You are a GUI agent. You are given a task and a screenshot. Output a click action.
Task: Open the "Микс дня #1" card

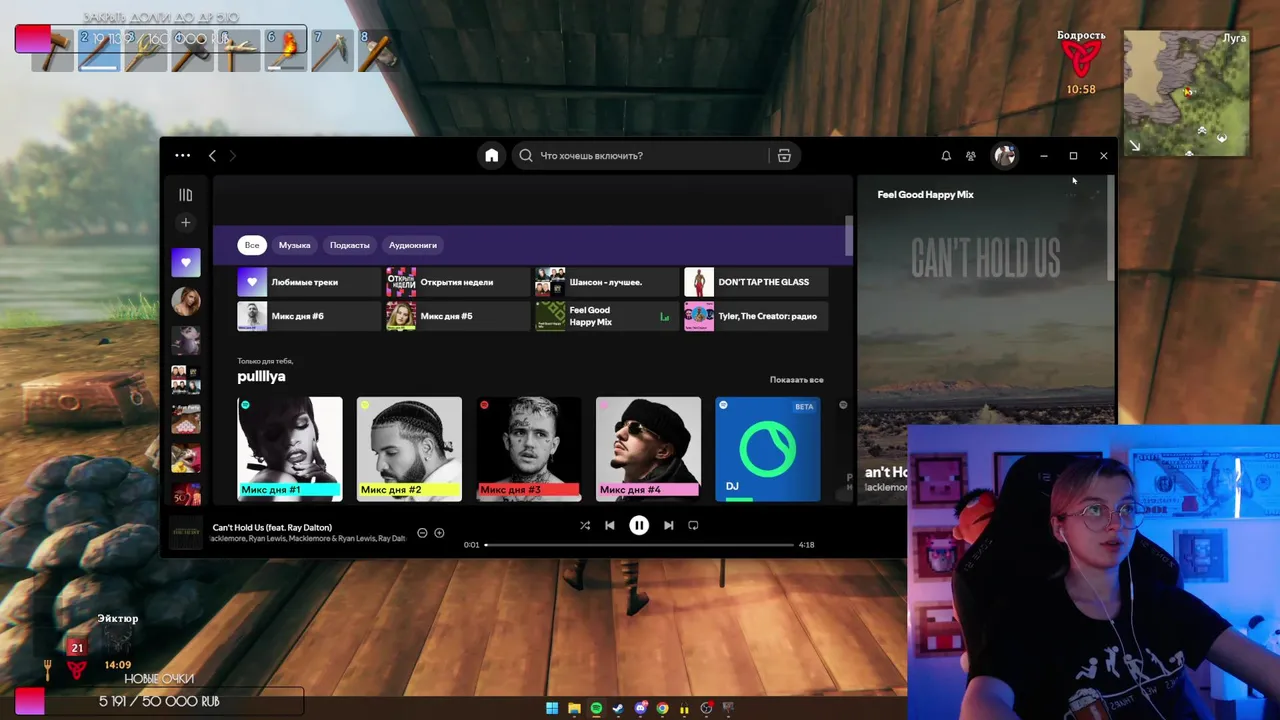click(x=290, y=449)
